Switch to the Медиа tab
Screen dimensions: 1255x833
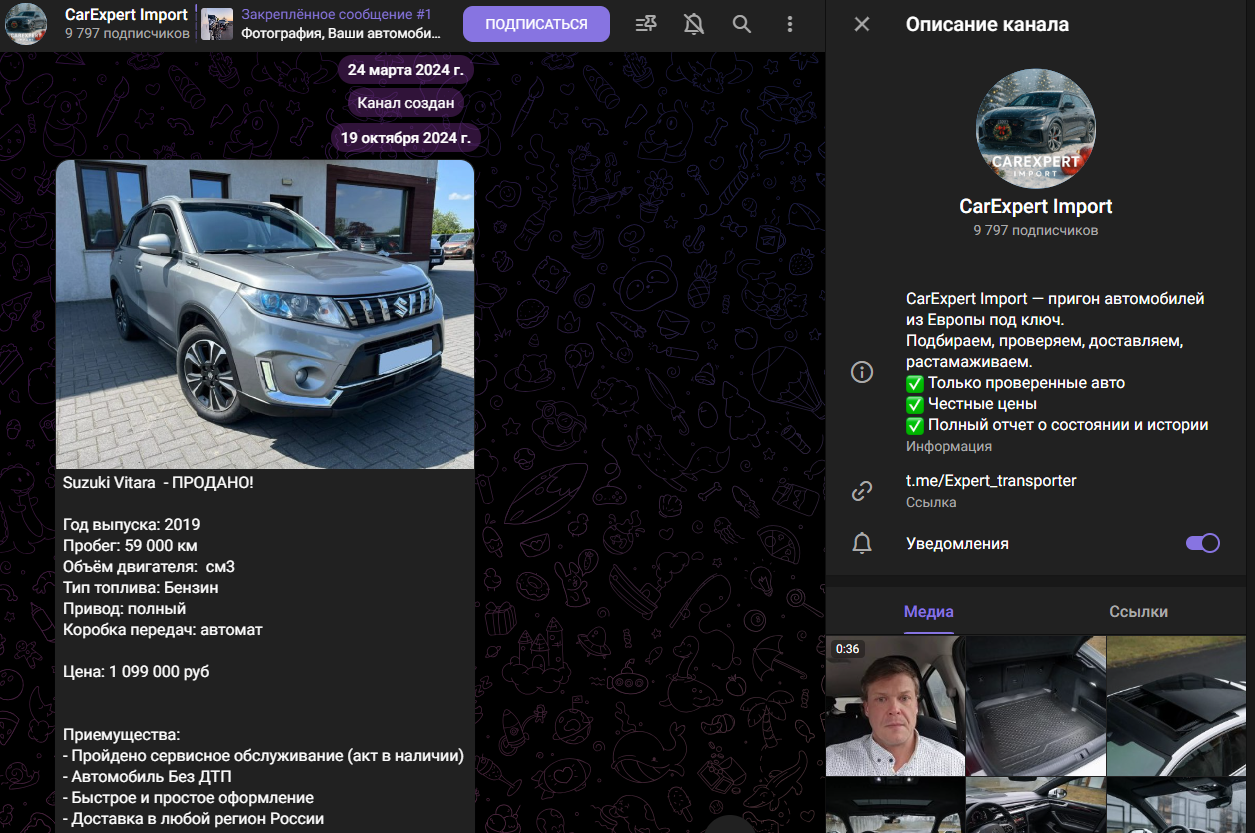(x=929, y=611)
